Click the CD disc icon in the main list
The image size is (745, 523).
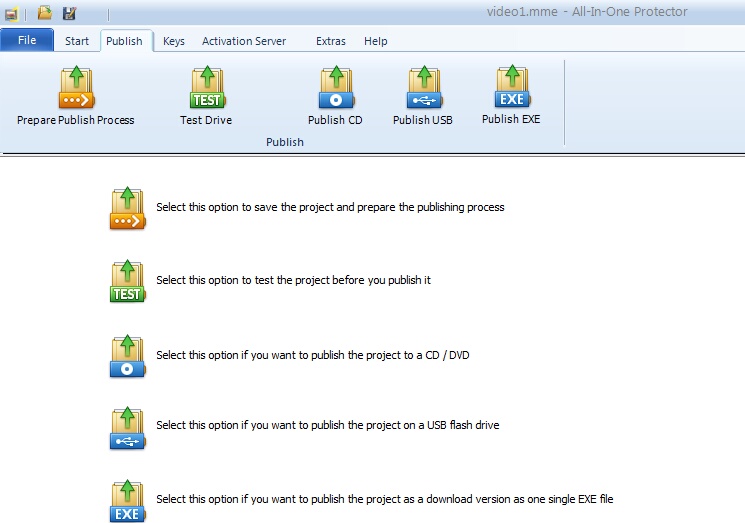[x=127, y=356]
